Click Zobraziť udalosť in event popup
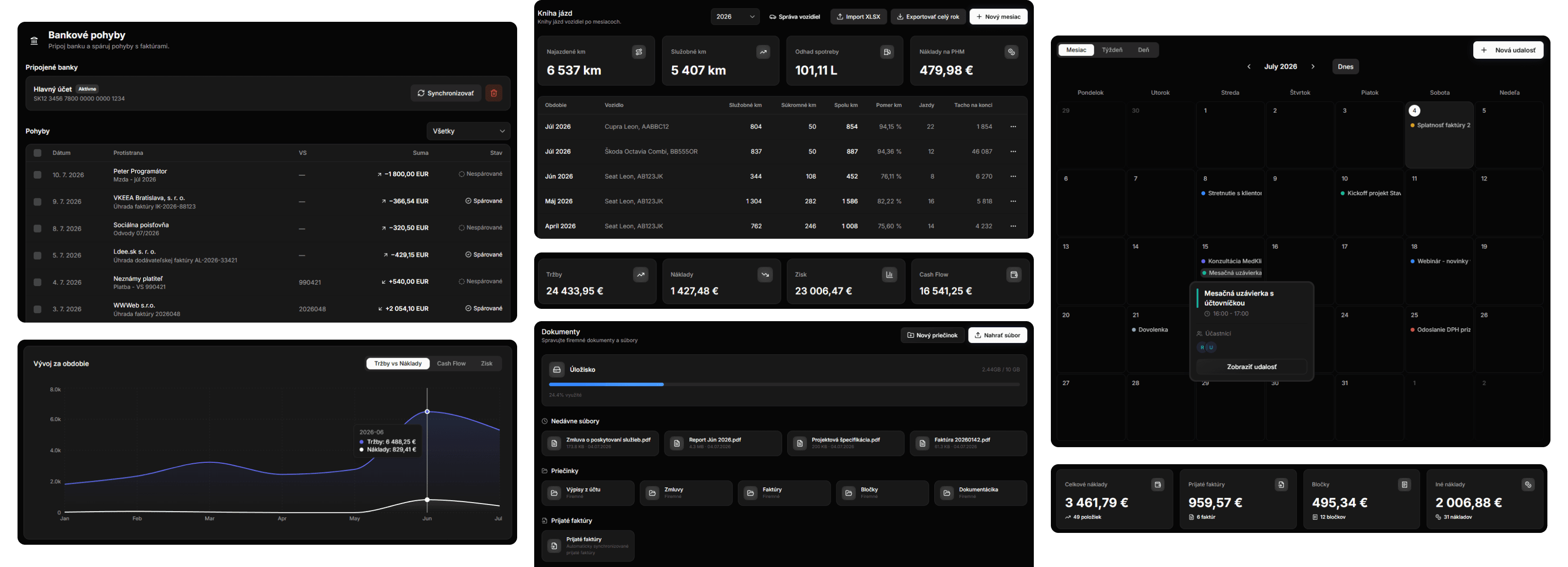This screenshot has height=567, width=1568. point(1252,367)
